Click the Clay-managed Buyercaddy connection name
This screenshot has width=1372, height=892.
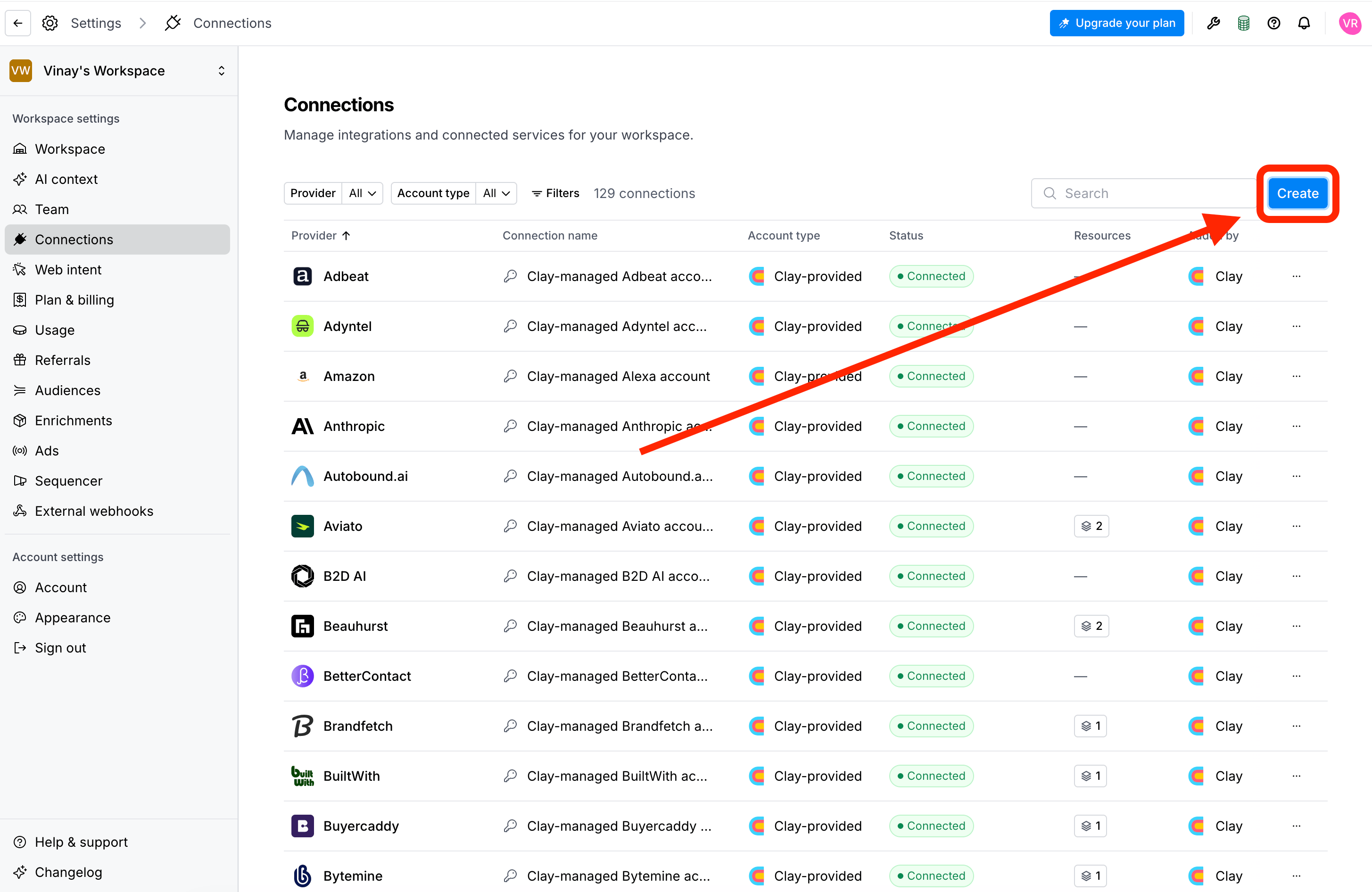[x=619, y=826]
